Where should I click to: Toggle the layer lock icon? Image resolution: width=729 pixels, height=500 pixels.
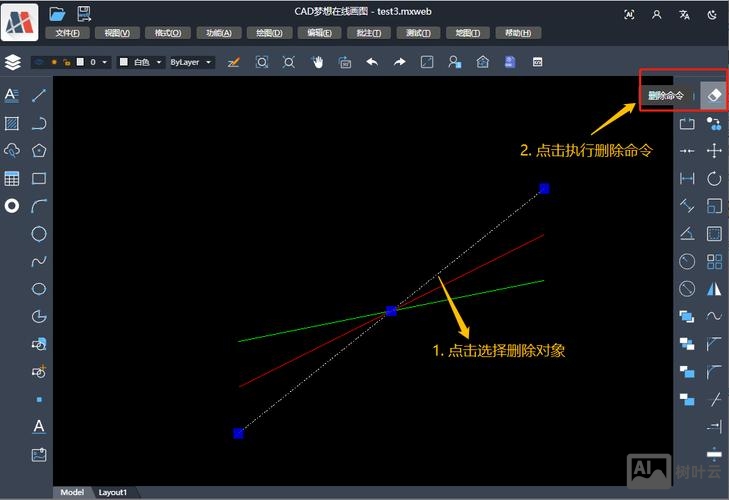(66, 62)
